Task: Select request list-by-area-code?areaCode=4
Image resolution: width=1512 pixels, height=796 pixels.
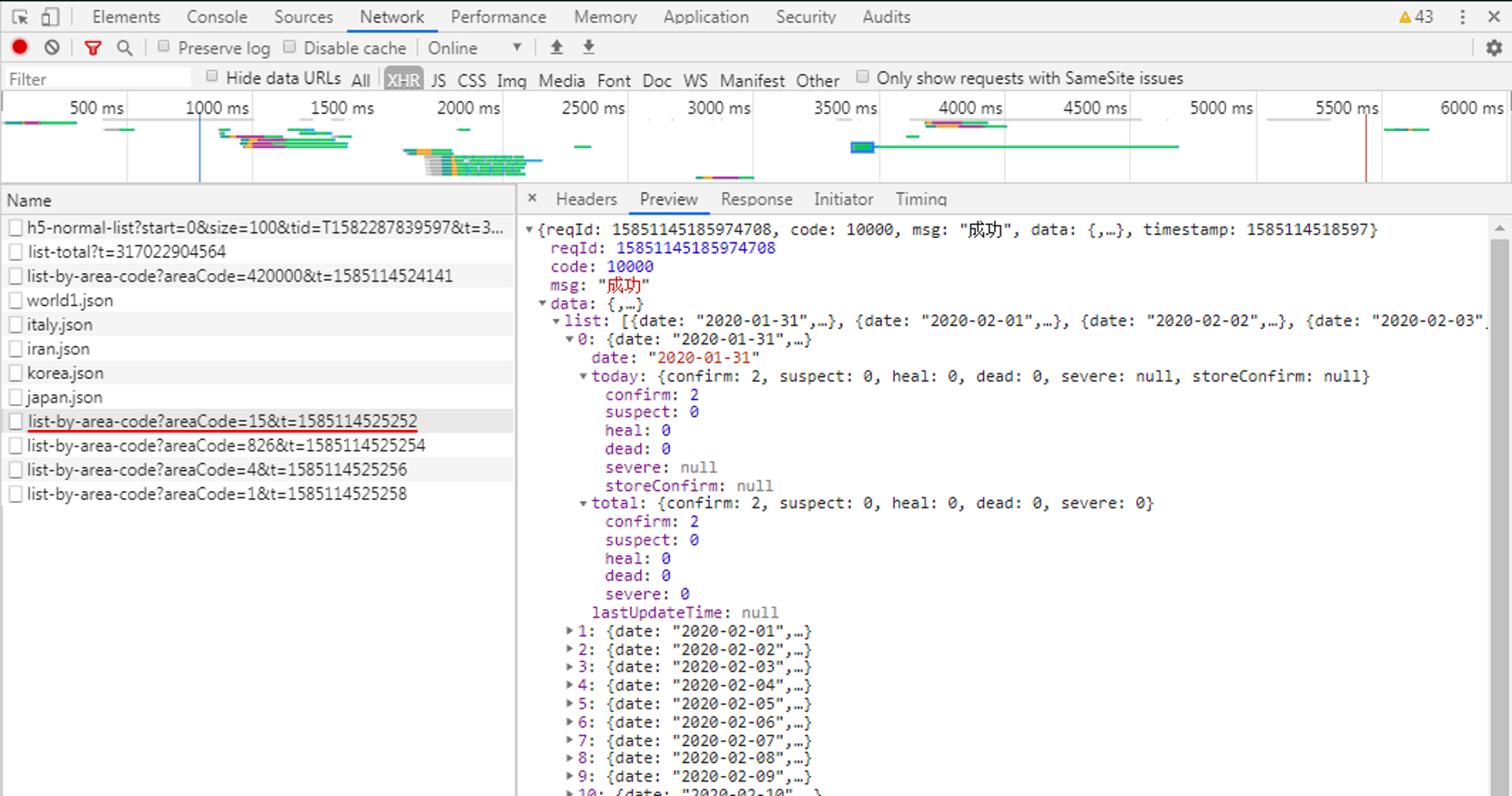Action: [x=259, y=470]
